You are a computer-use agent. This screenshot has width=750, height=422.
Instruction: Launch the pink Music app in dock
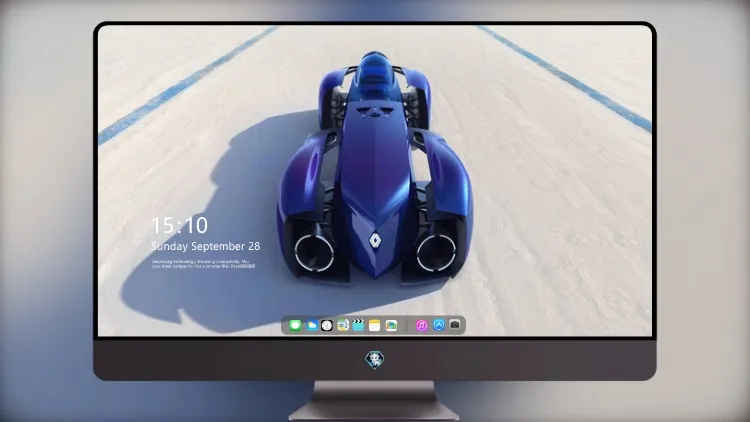click(x=421, y=326)
